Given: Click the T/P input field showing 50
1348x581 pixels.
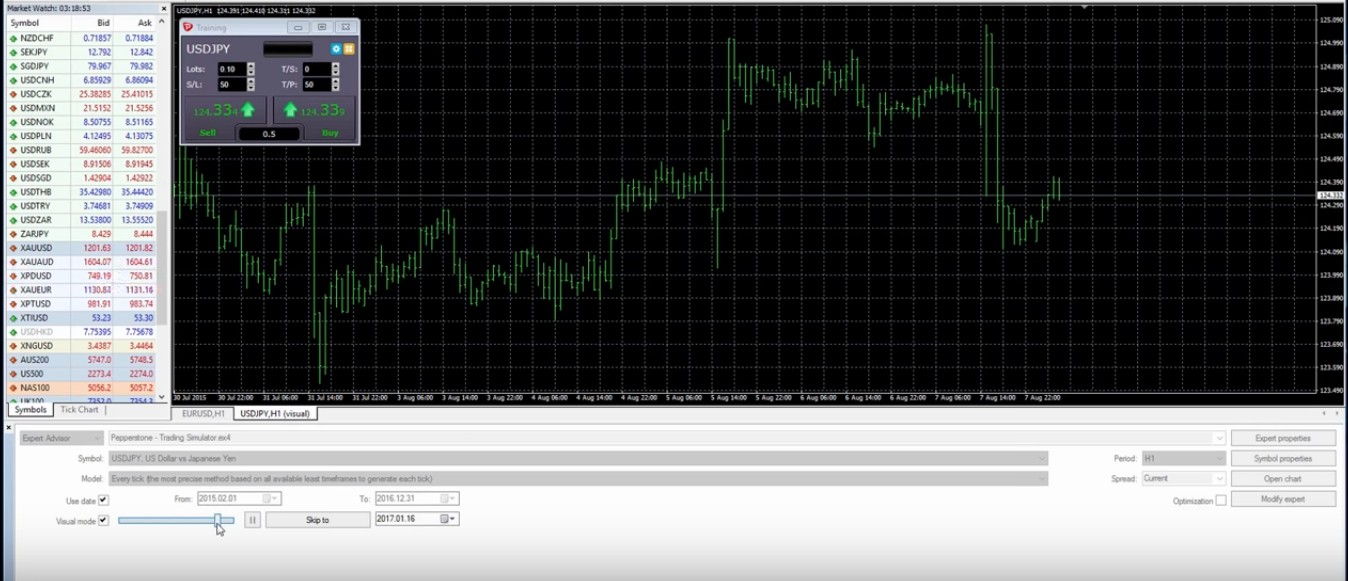Looking at the screenshot, I should pyautogui.click(x=316, y=85).
